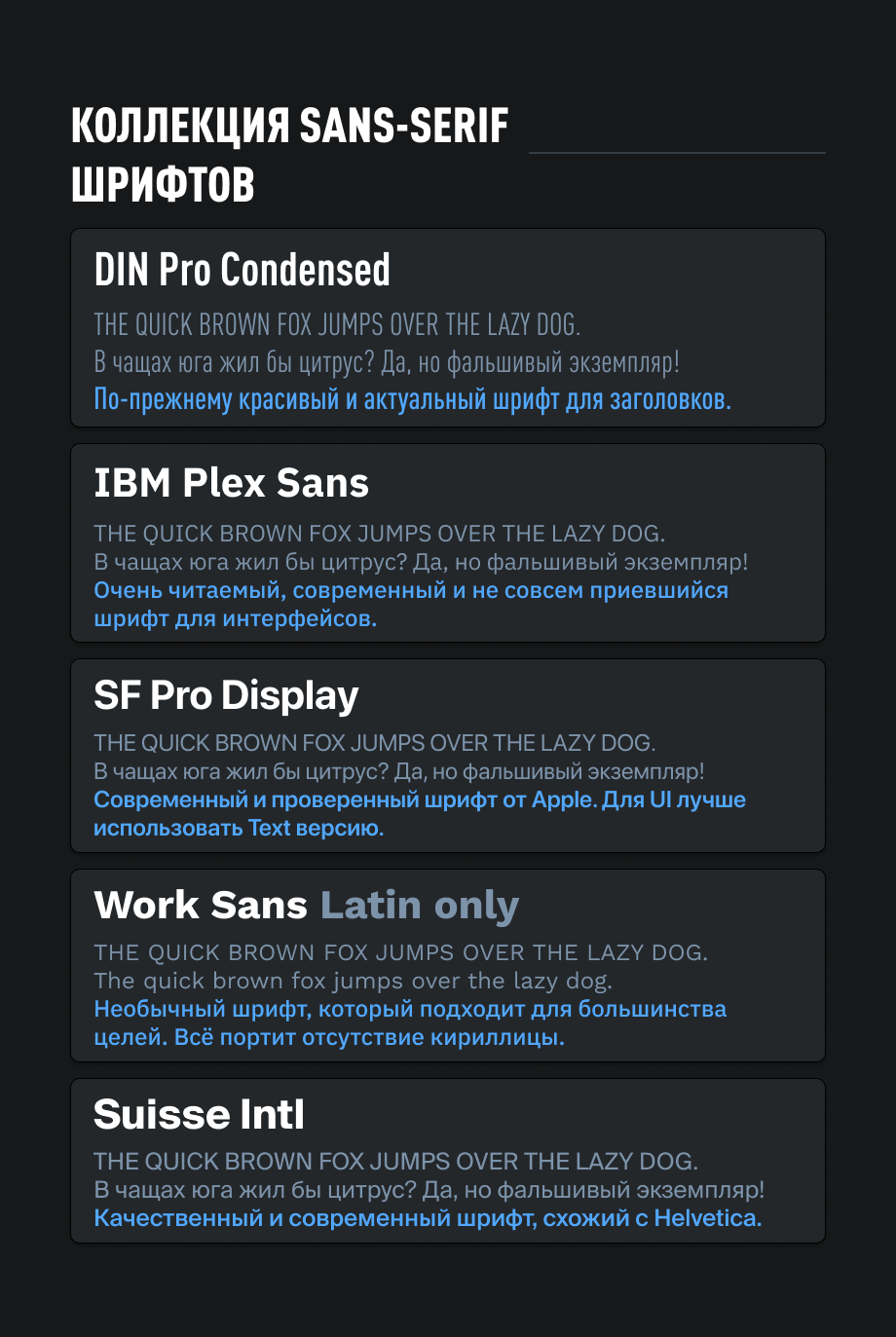Viewport: 896px width, 1337px height.
Task: Click the Russian pangram in IBM Plex Sans card
Action: pos(421,562)
